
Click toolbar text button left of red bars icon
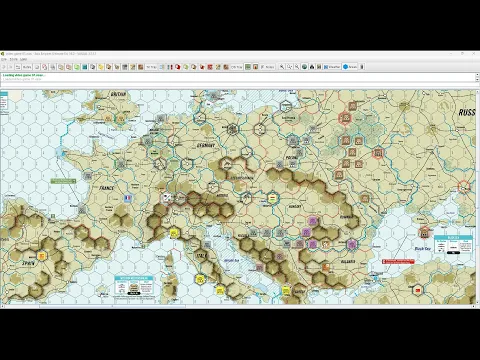coord(151,67)
